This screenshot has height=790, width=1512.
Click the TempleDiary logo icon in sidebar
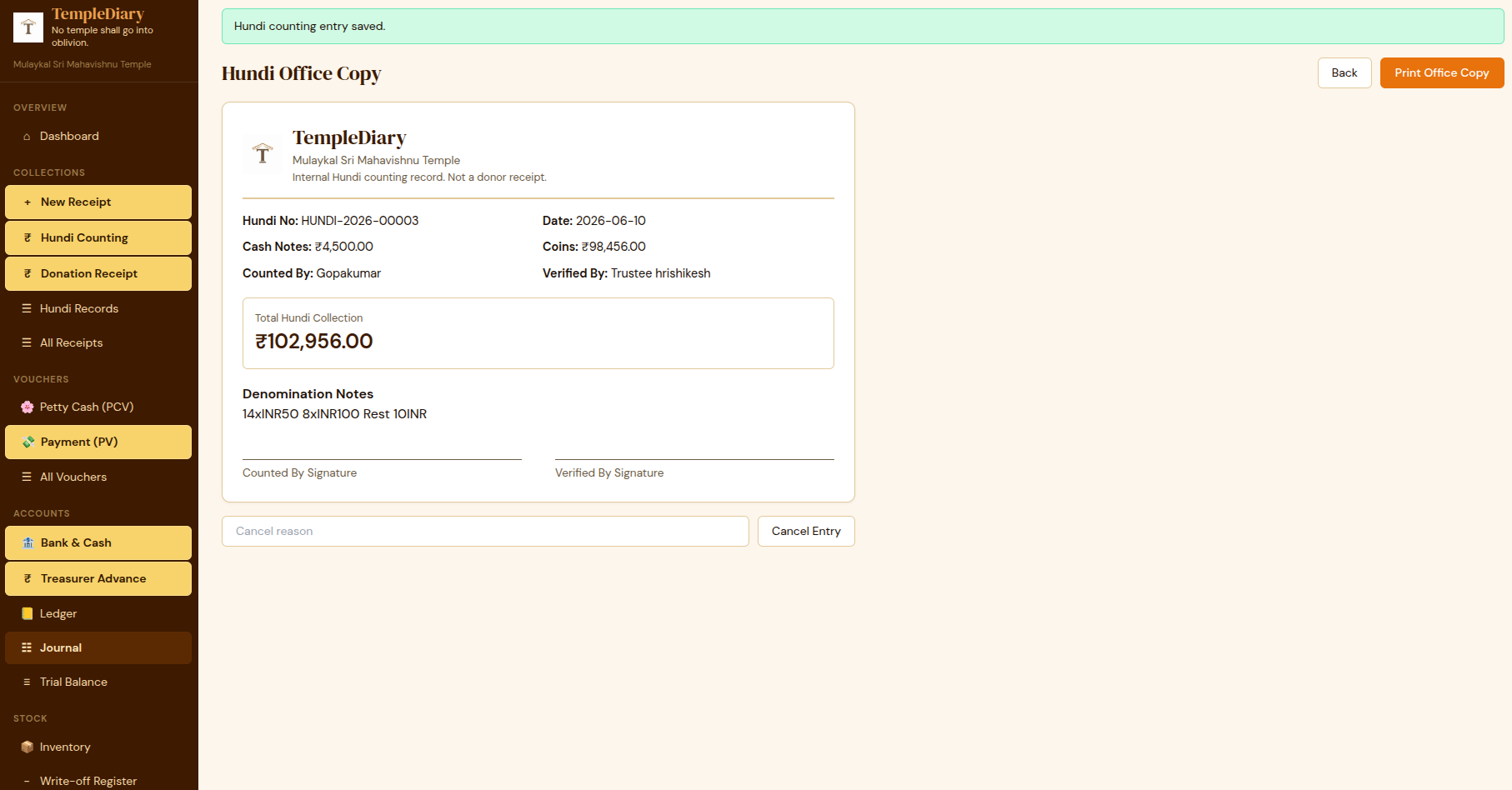pos(28,27)
